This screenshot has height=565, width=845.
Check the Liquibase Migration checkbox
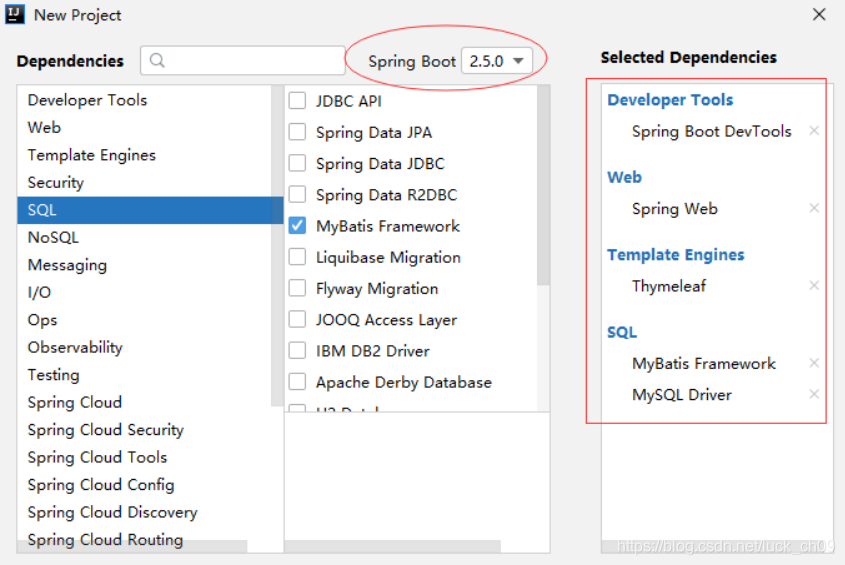(x=297, y=257)
